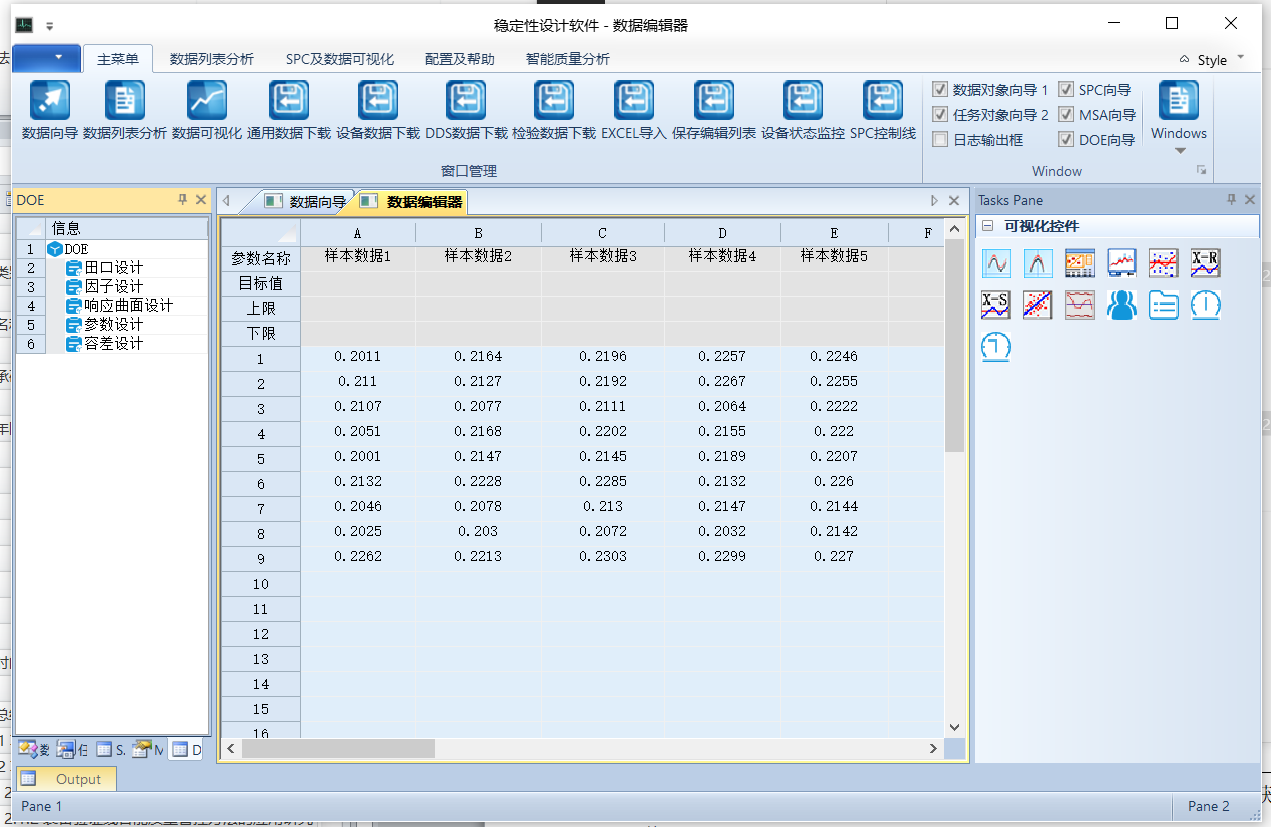Open 设备状态监控 from the ribbon
1271x827 pixels.
tap(802, 101)
